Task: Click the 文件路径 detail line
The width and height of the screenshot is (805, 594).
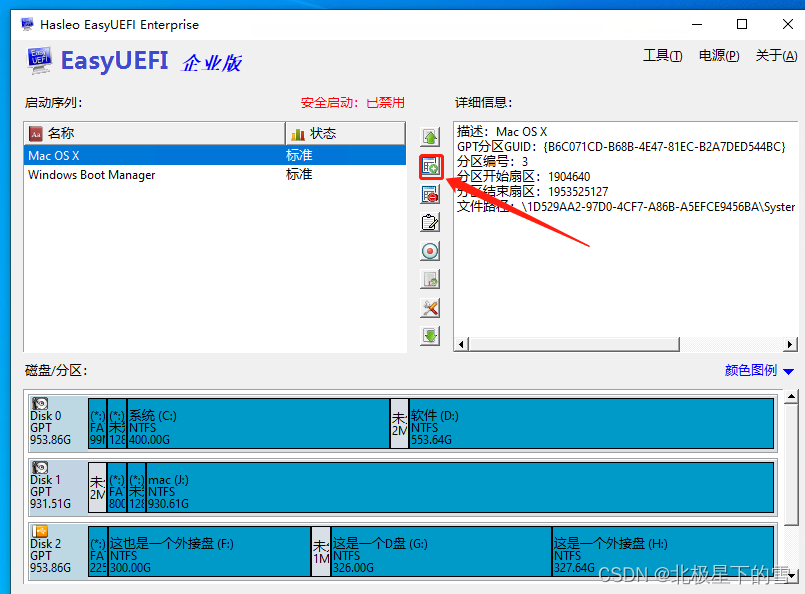Action: [626, 206]
